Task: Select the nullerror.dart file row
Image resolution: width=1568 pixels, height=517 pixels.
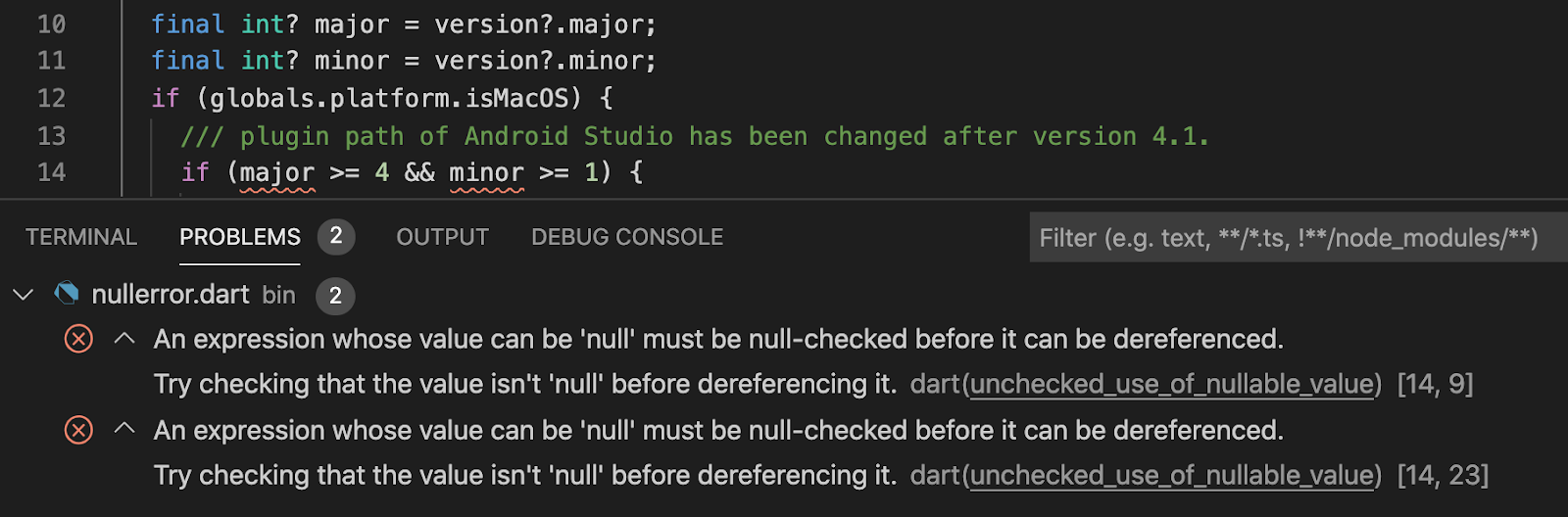Action: point(170,295)
